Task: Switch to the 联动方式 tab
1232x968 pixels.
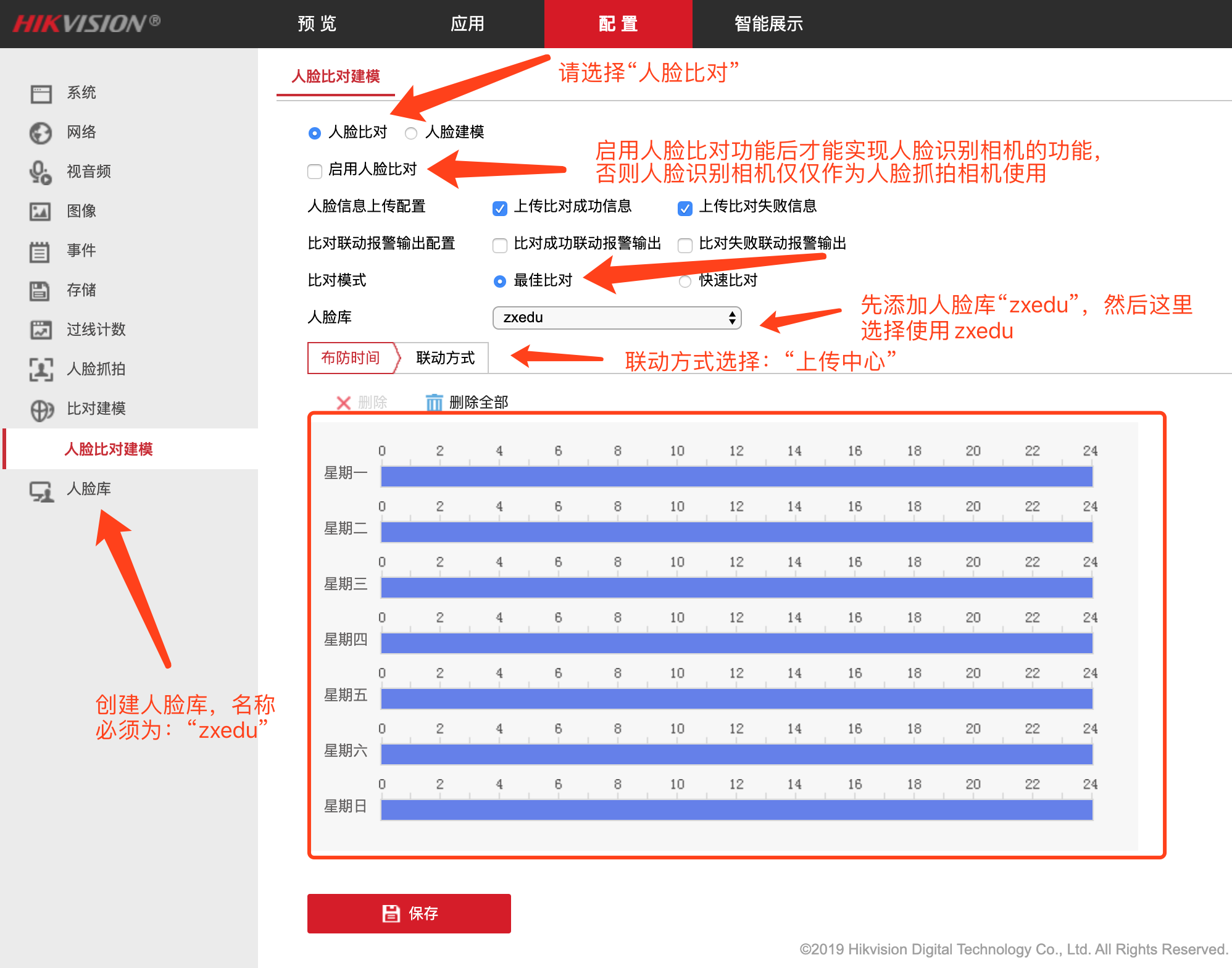Action: (x=446, y=358)
